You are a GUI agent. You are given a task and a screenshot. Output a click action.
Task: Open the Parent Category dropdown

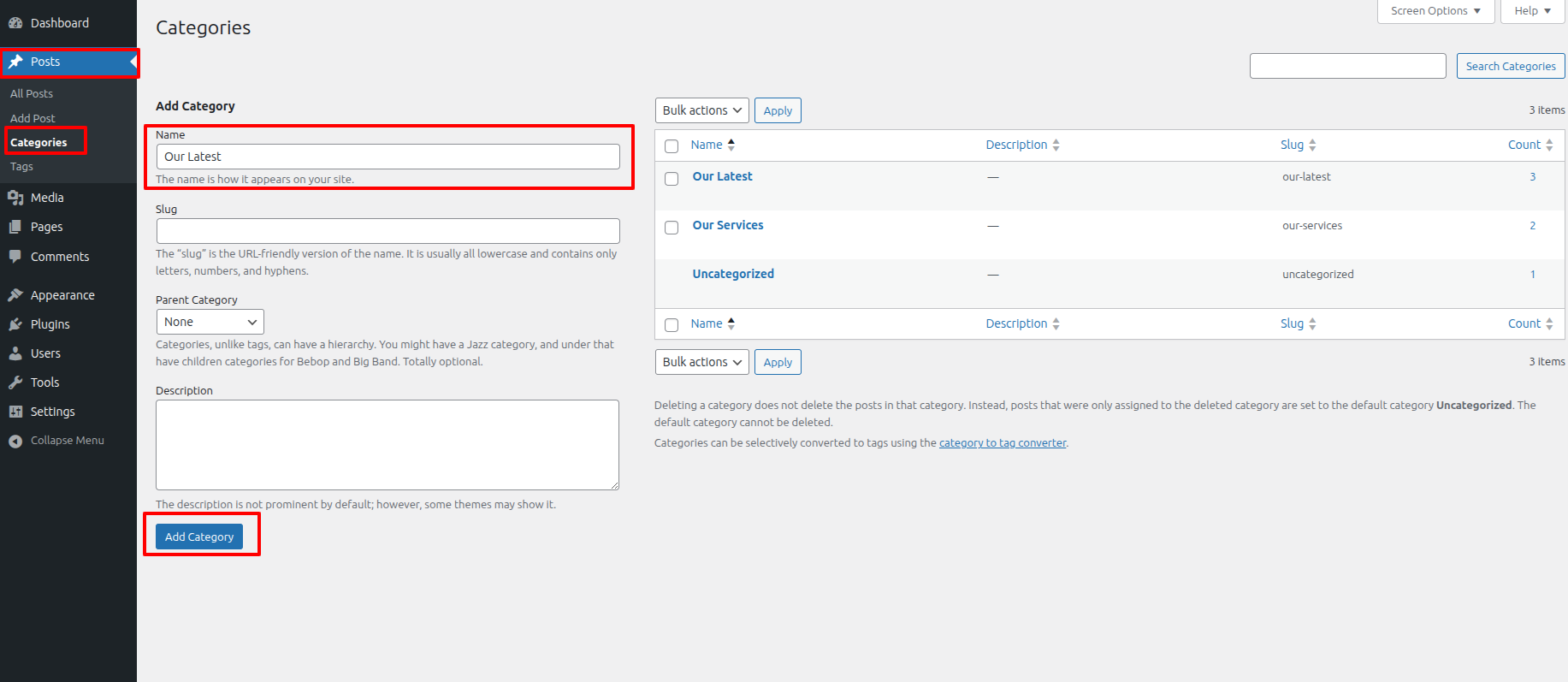[x=210, y=322]
